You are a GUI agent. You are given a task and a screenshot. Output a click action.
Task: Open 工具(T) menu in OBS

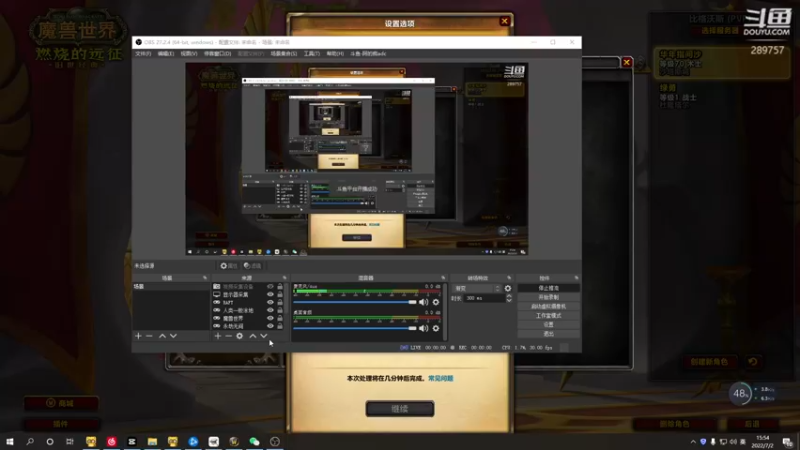point(311,54)
